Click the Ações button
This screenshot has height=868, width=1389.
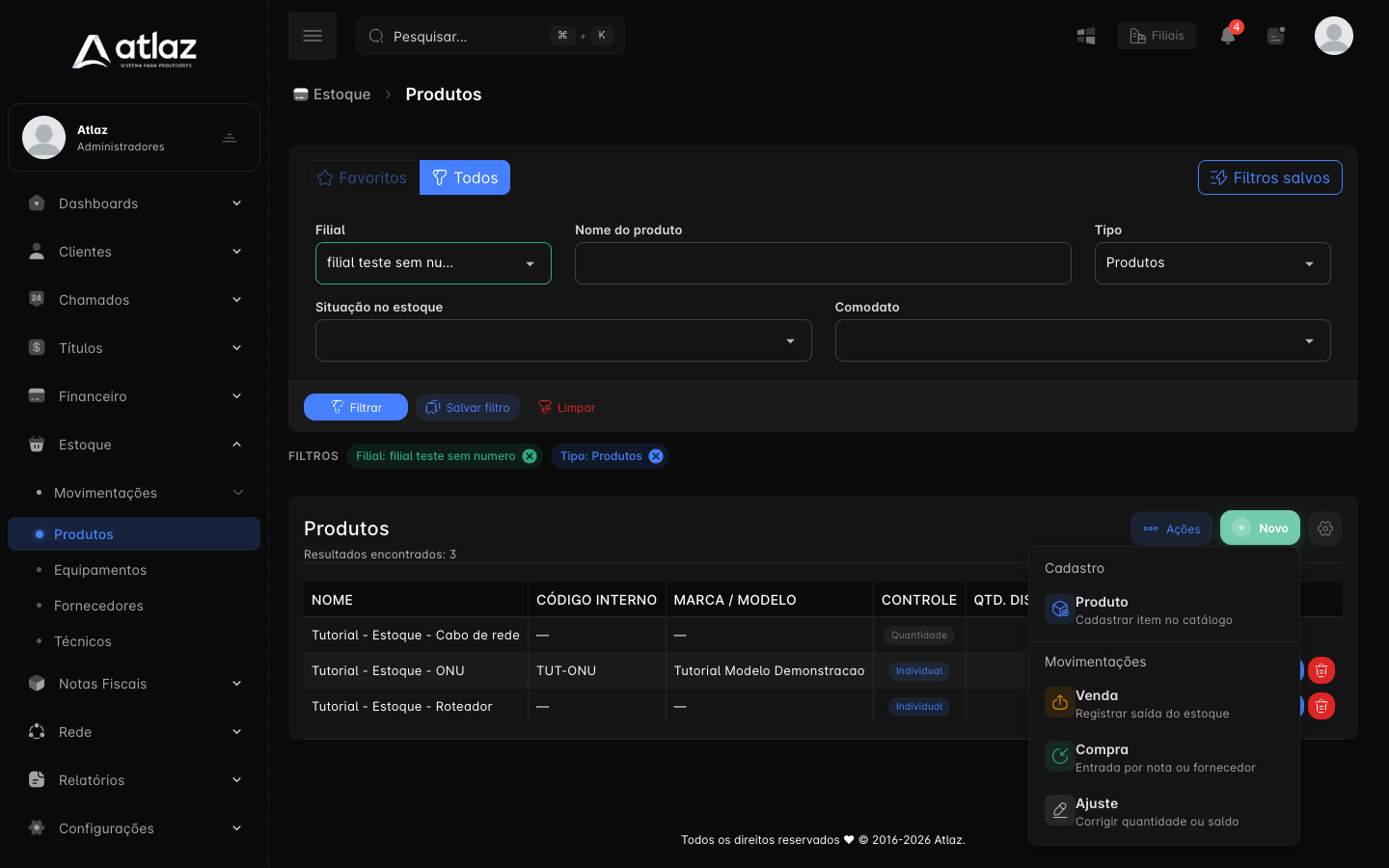pyautogui.click(x=1171, y=529)
